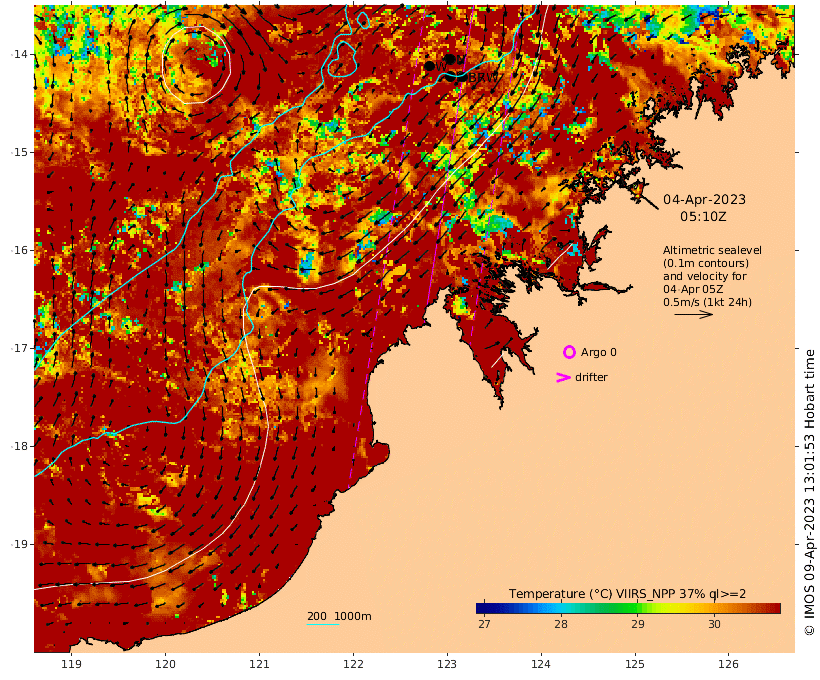
Task: Click longitude axis label 126
Action: [x=728, y=664]
